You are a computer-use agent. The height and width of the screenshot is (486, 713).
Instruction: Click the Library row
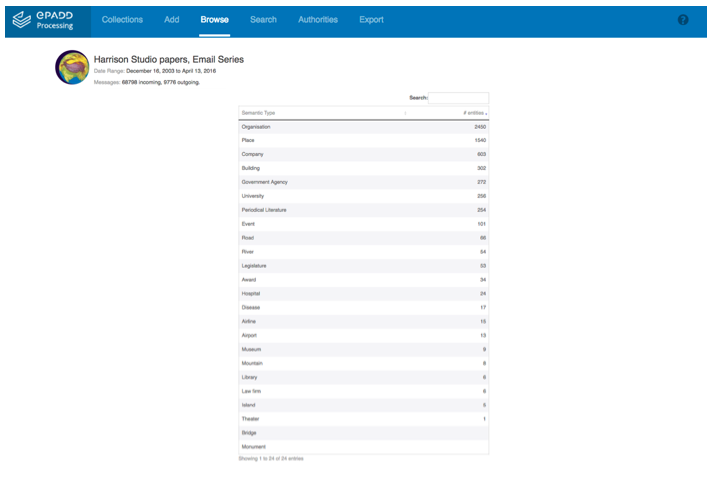[364, 377]
